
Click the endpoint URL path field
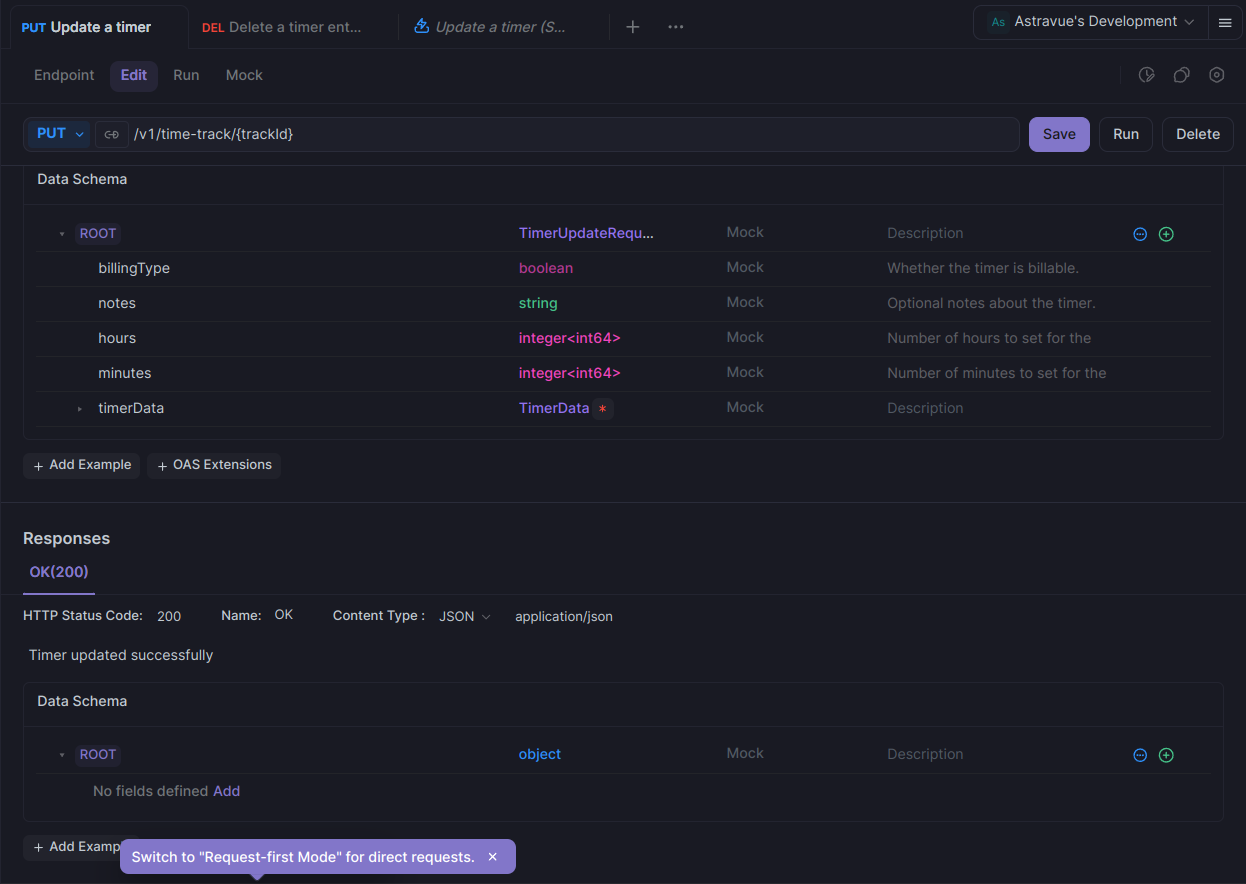[574, 134]
